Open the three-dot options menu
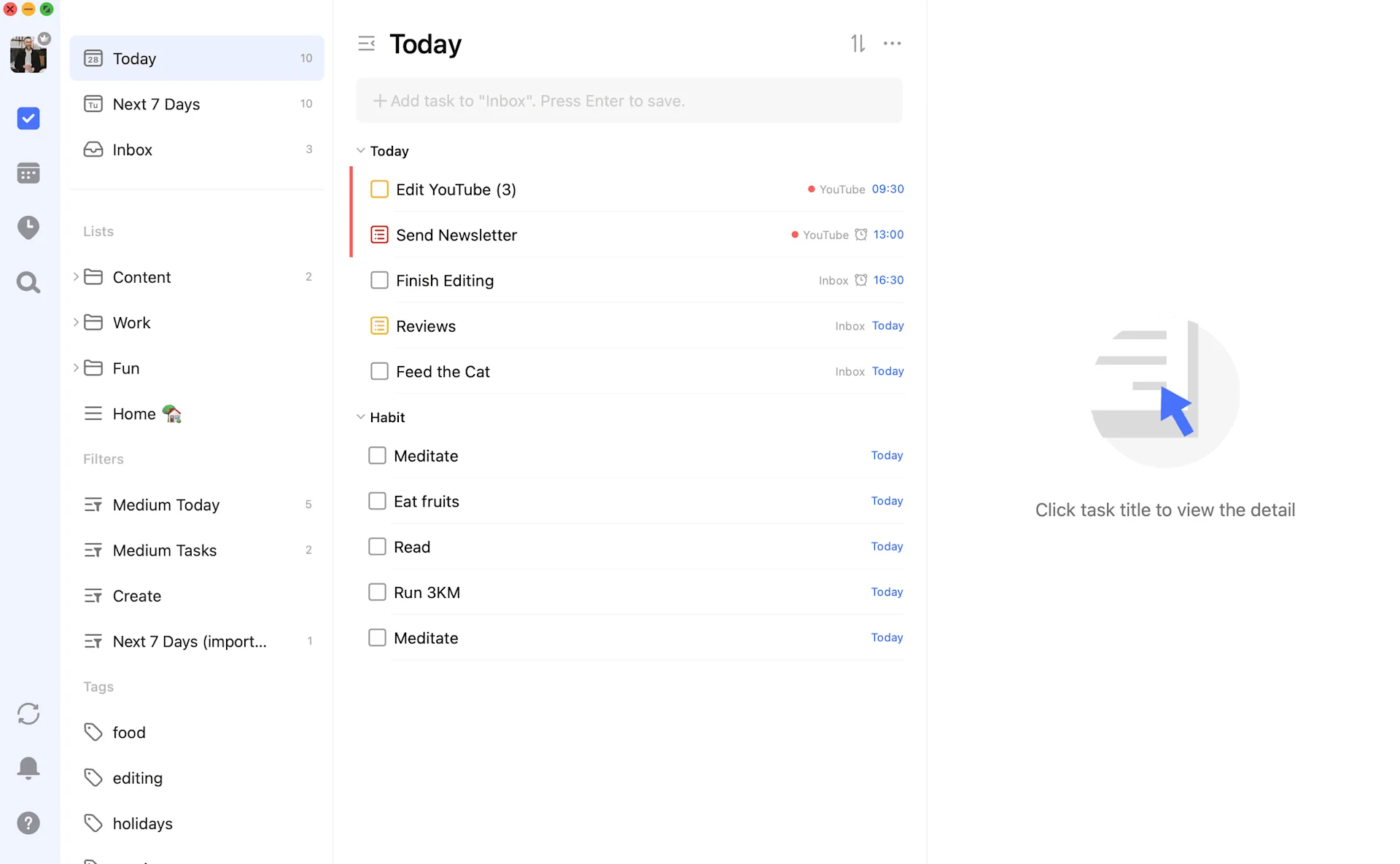The width and height of the screenshot is (1400, 864). pos(892,43)
